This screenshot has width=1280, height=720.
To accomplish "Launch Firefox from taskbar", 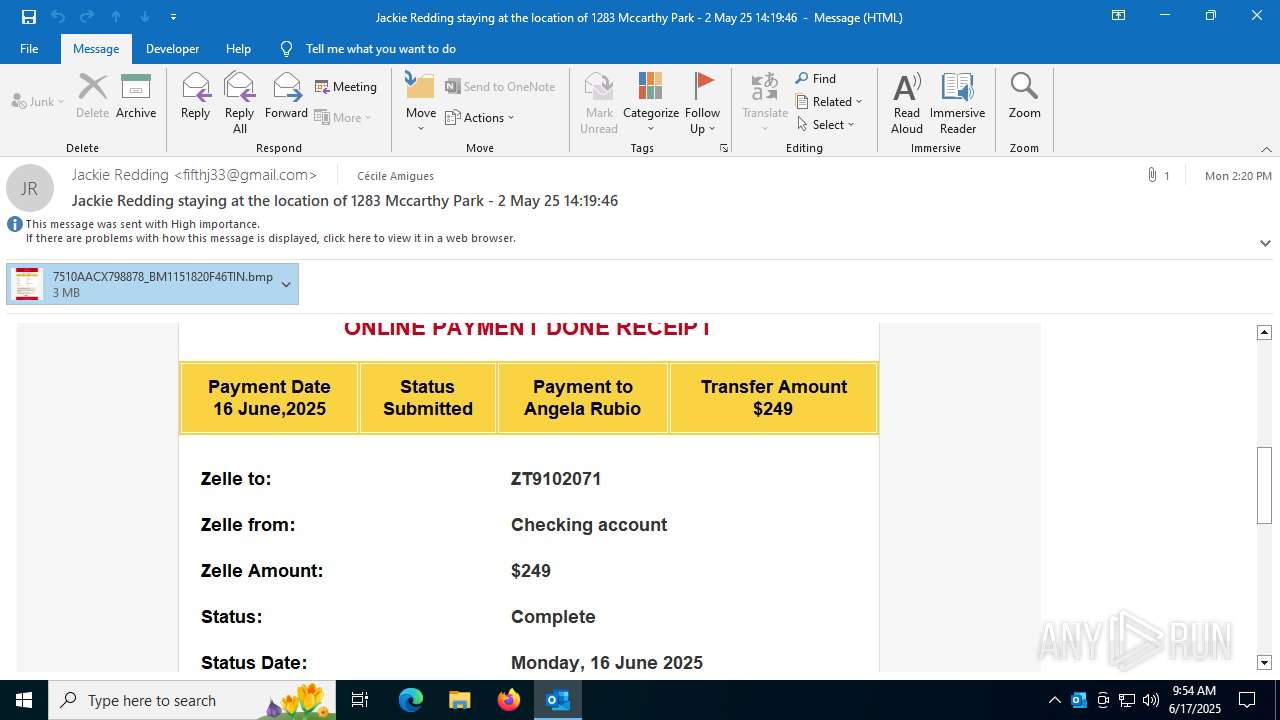I will 509,700.
